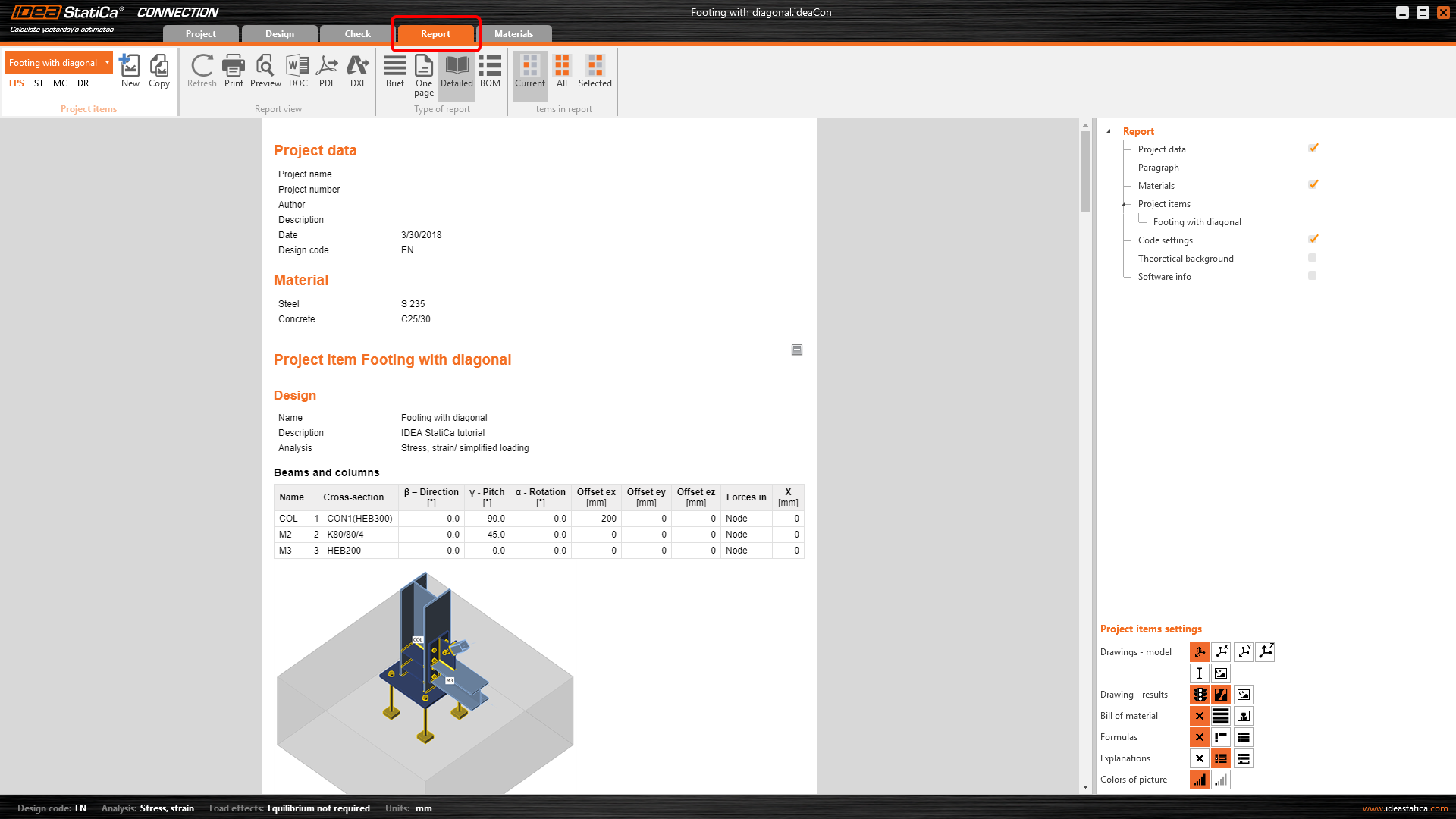Choose the BOM report type

[x=490, y=71]
